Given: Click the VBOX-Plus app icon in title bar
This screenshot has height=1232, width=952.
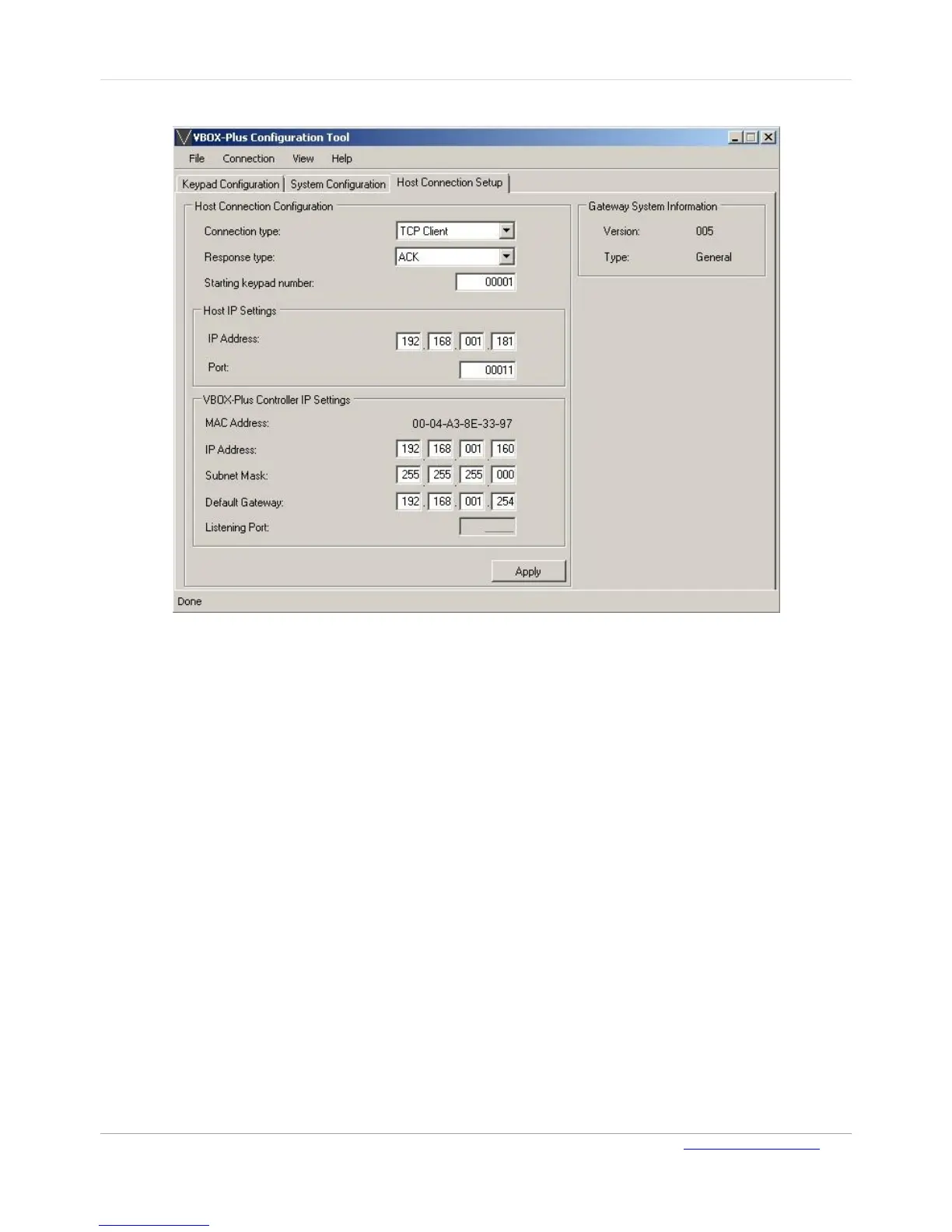Looking at the screenshot, I should pyautogui.click(x=184, y=137).
